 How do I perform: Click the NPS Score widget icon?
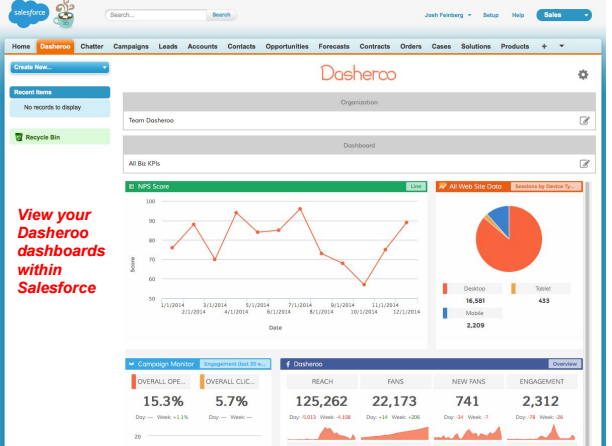pos(132,187)
